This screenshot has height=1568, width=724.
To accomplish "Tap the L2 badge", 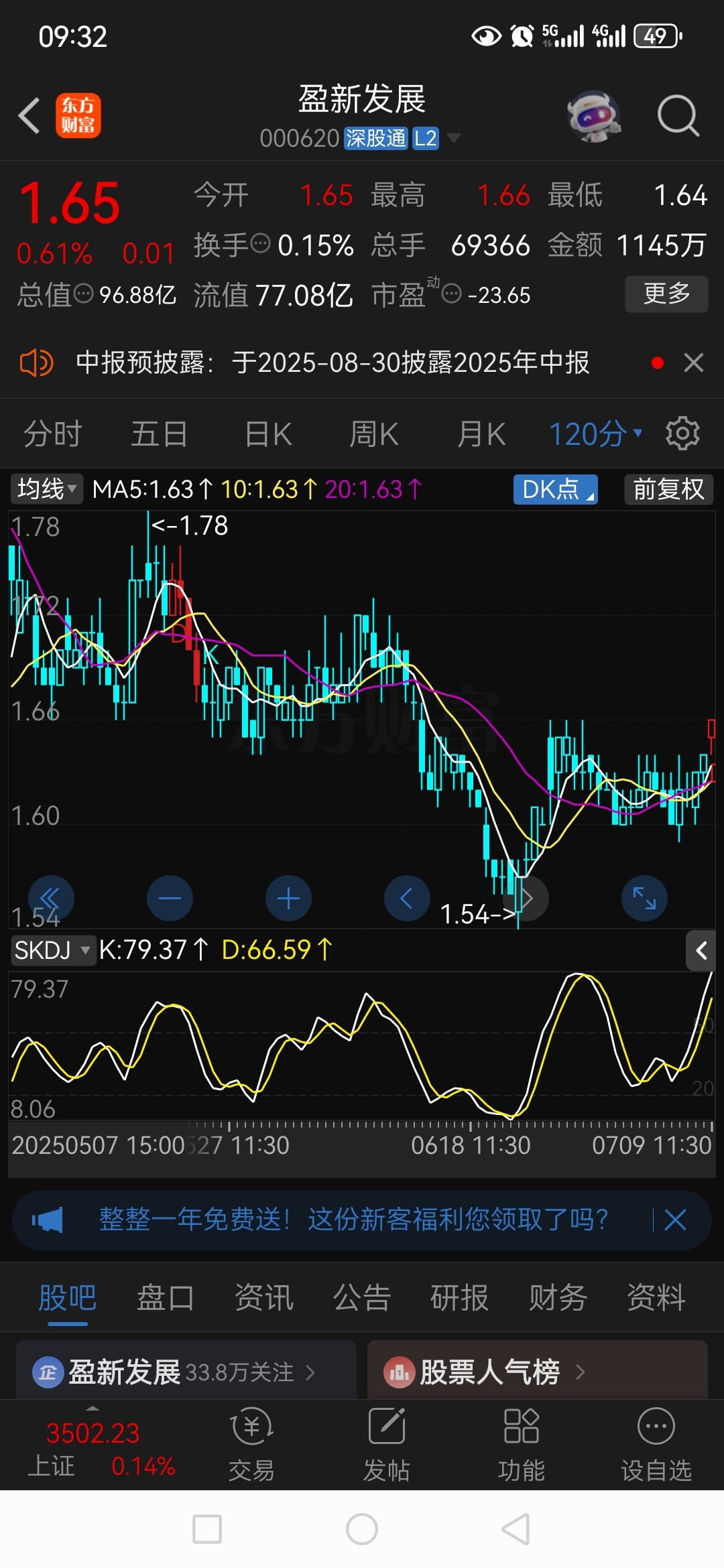I will 426,138.
